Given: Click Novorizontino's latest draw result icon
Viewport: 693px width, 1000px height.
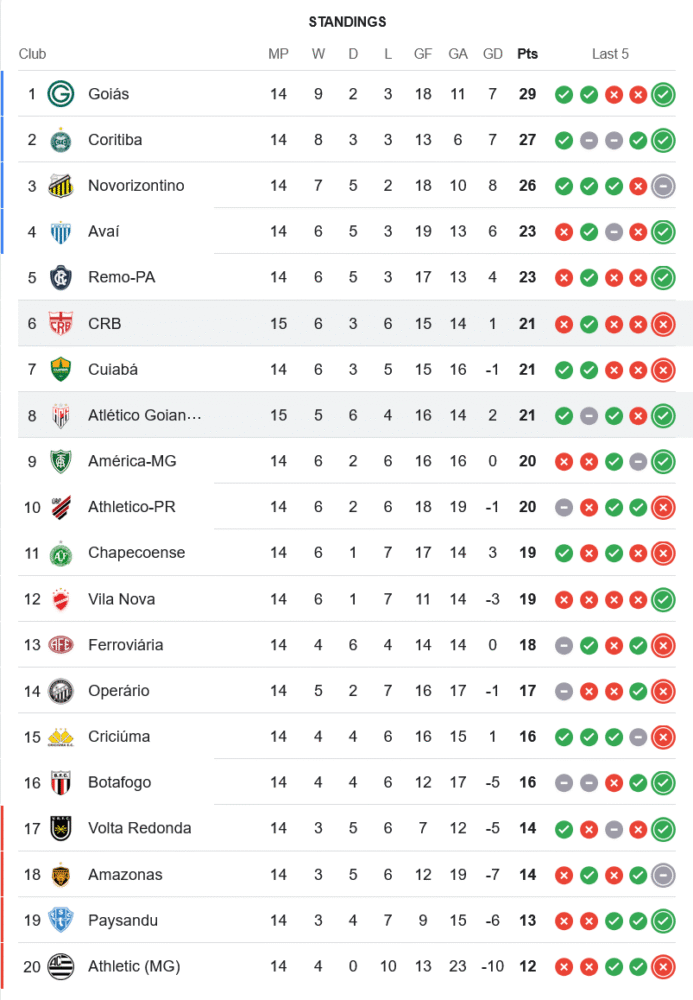Looking at the screenshot, I should [662, 186].
